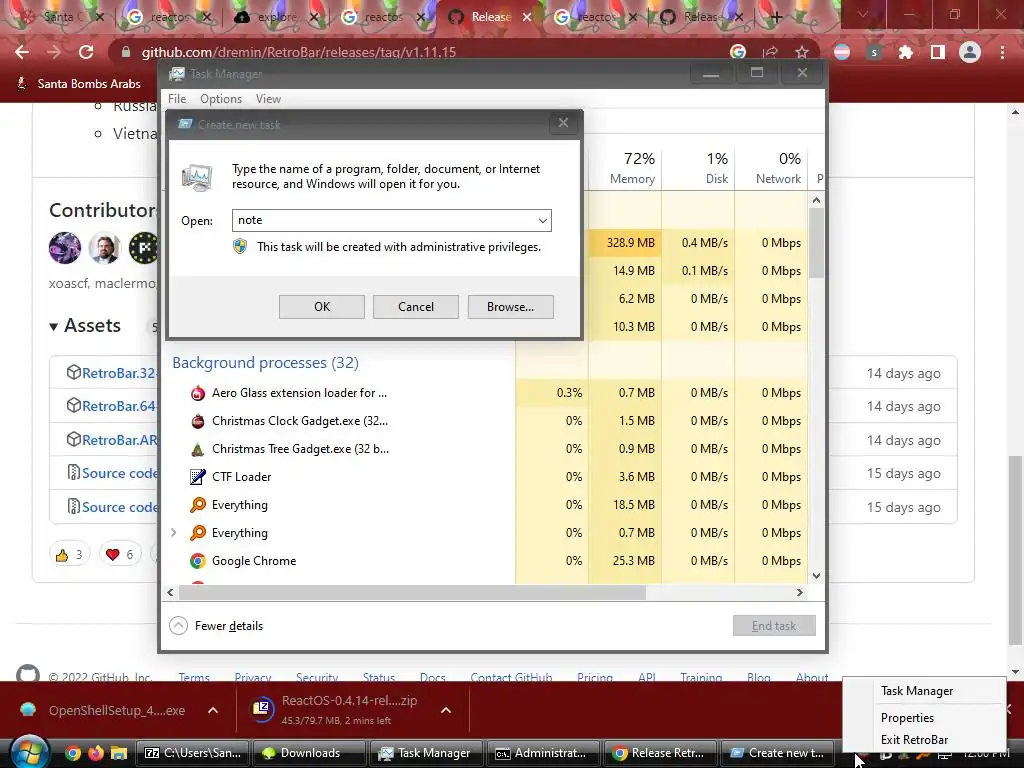Viewport: 1024px width, 768px height.
Task: Open Task Manager File menu
Action: tap(177, 99)
